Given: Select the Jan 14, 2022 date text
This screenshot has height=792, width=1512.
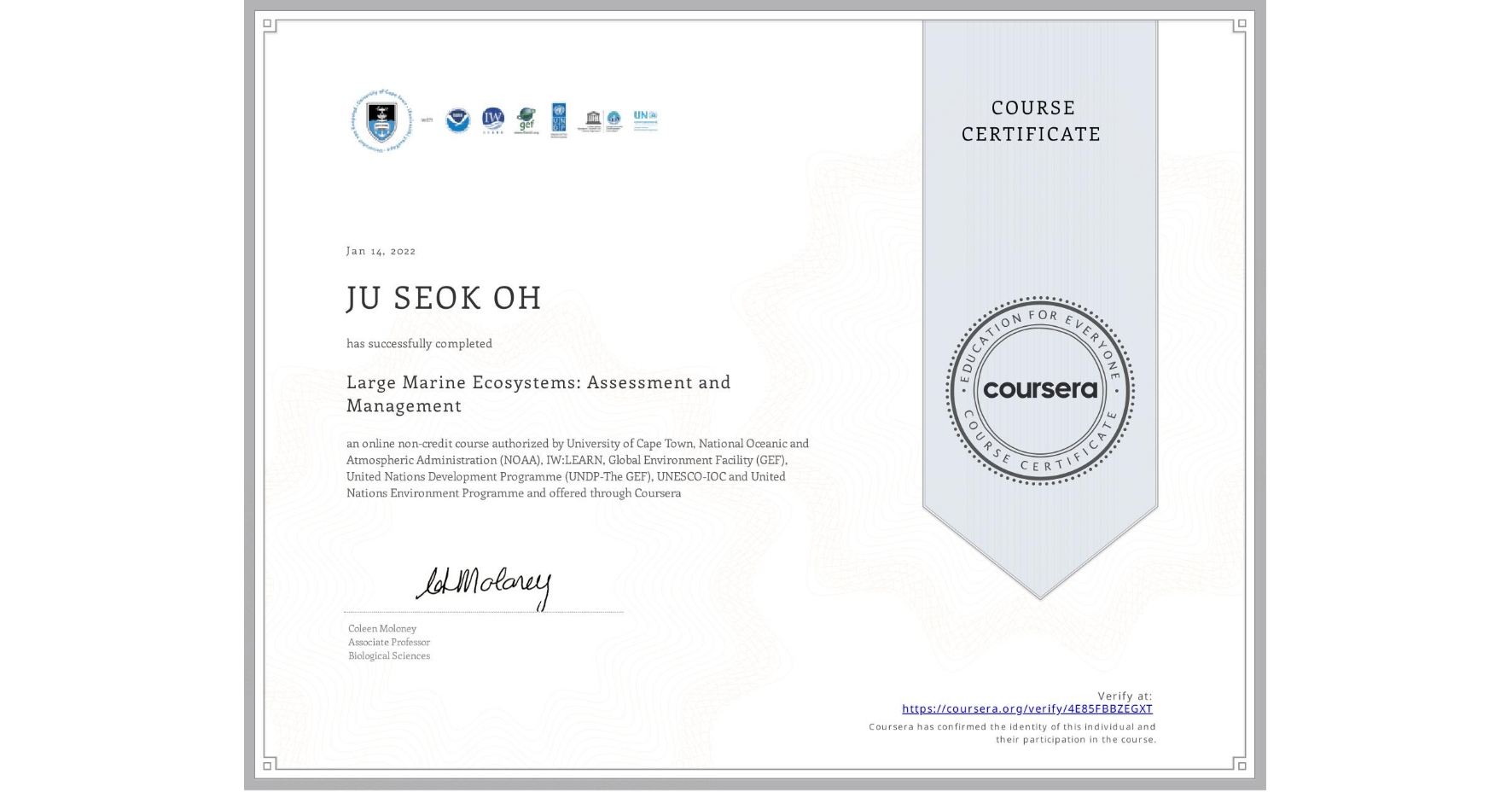Looking at the screenshot, I should pos(381,250).
